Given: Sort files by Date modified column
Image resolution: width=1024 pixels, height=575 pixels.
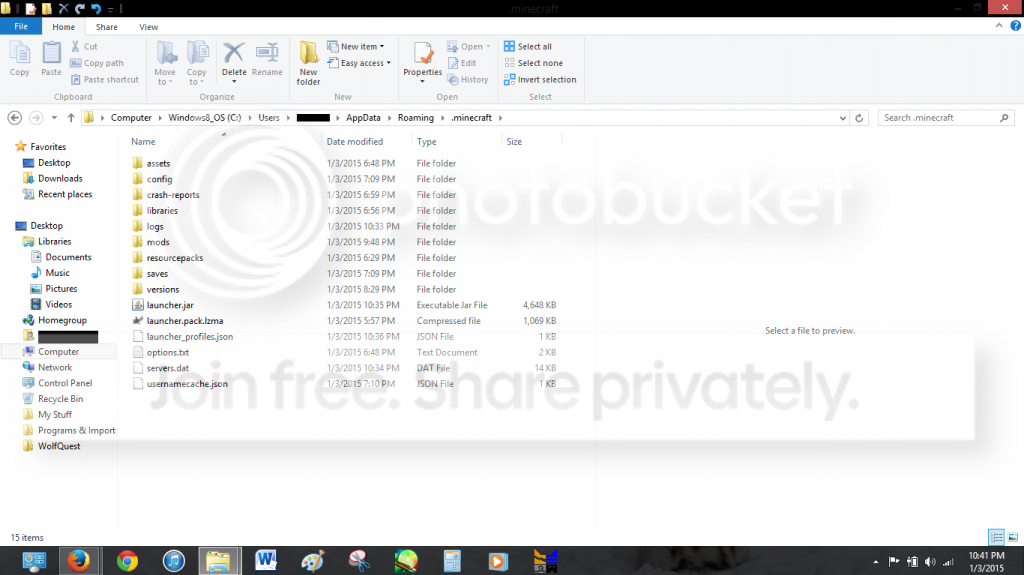Looking at the screenshot, I should (x=355, y=142).
